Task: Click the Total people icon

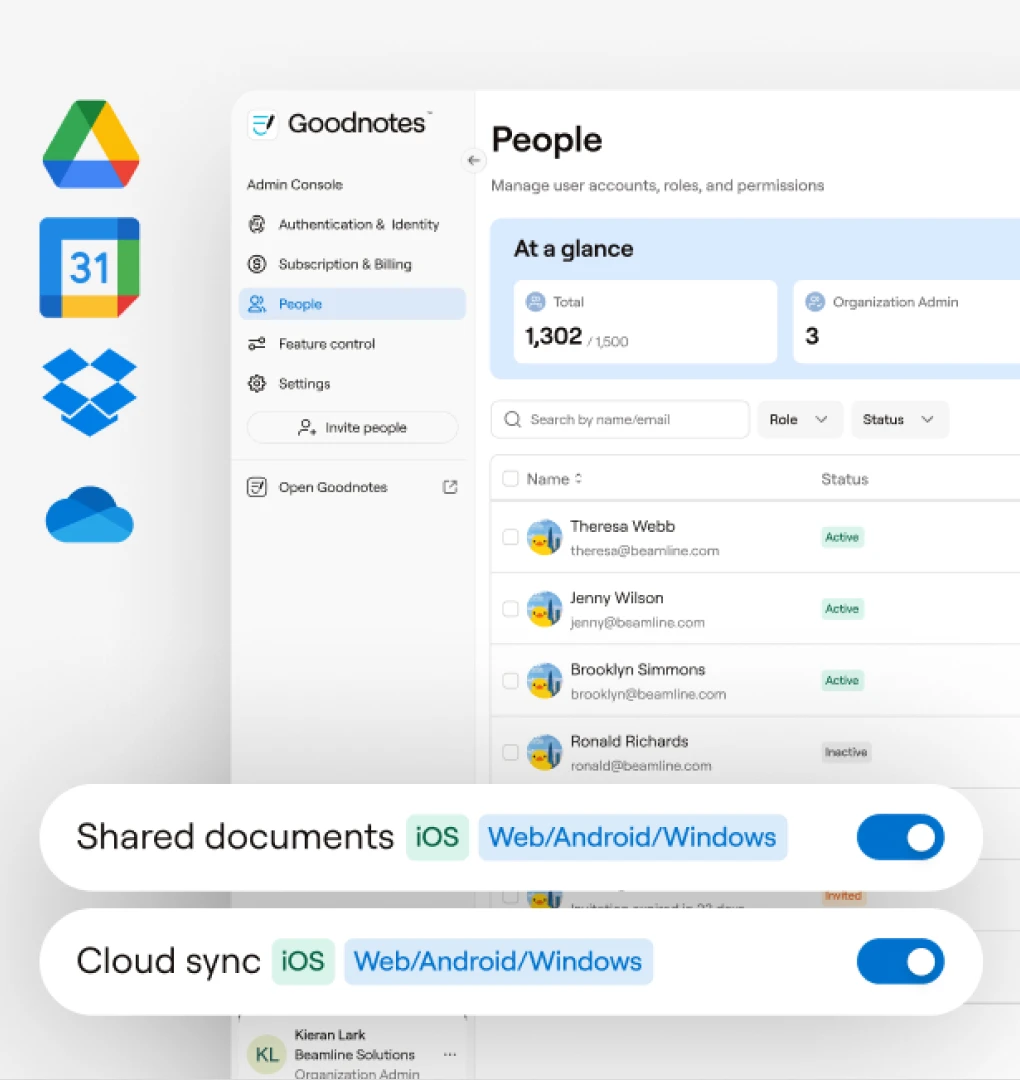Action: click(535, 302)
